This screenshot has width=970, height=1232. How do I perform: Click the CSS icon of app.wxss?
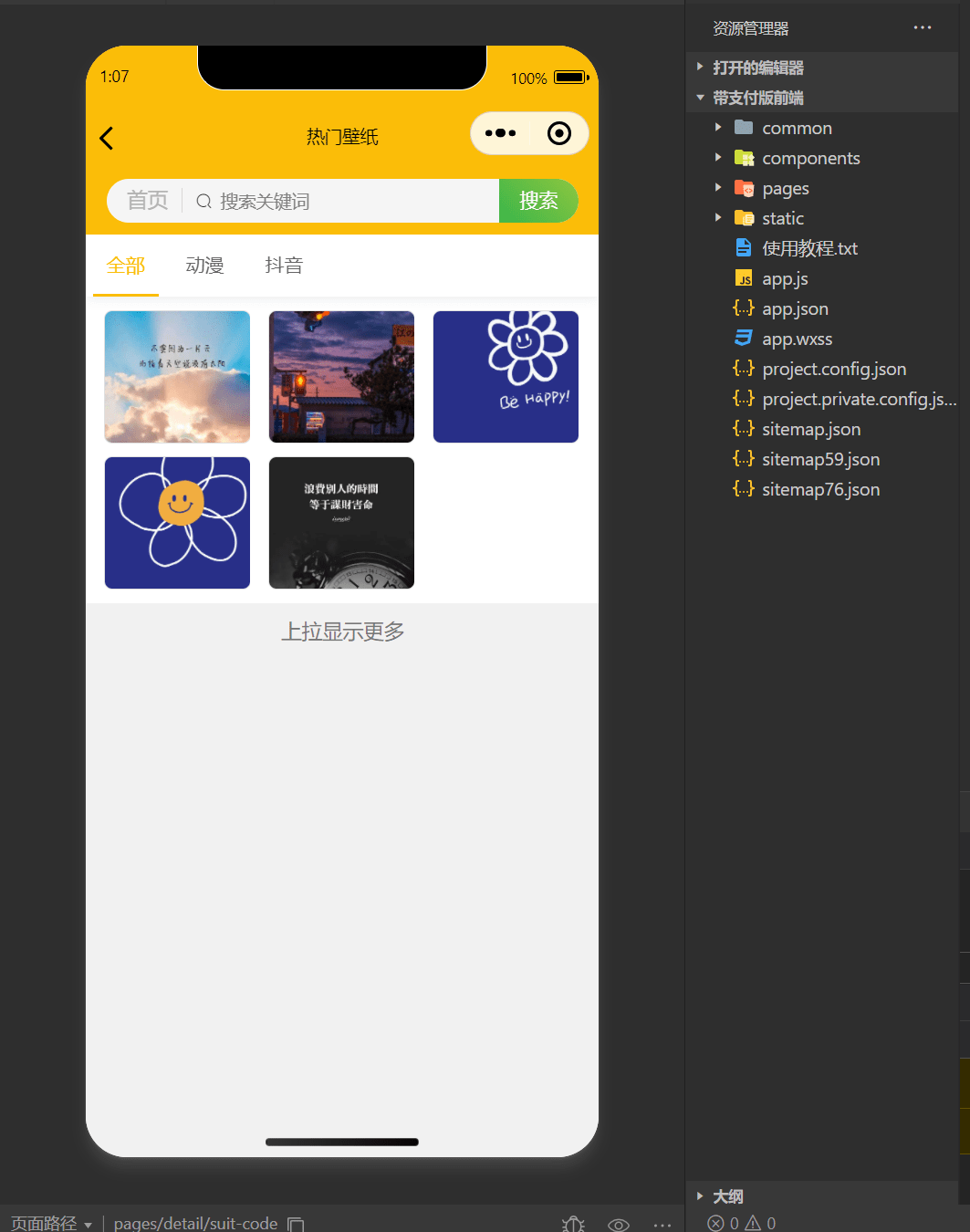pos(744,338)
